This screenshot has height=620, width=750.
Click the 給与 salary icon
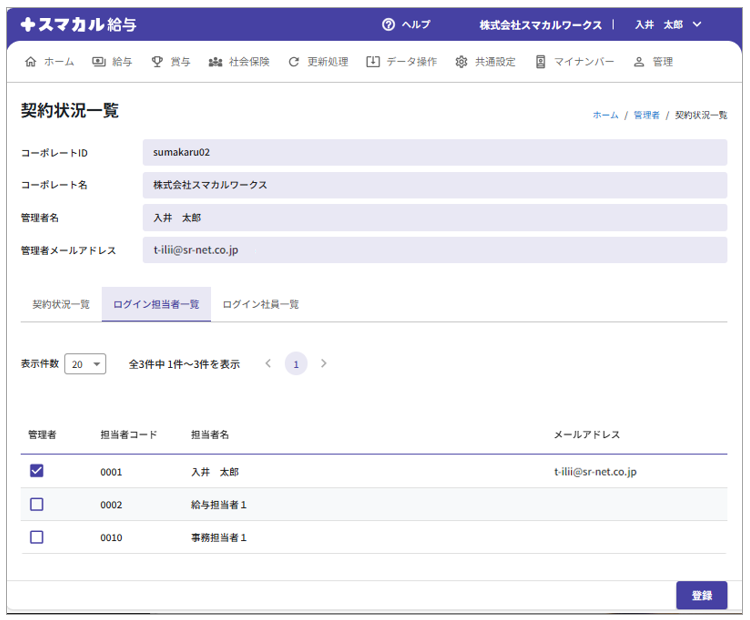(x=99, y=62)
